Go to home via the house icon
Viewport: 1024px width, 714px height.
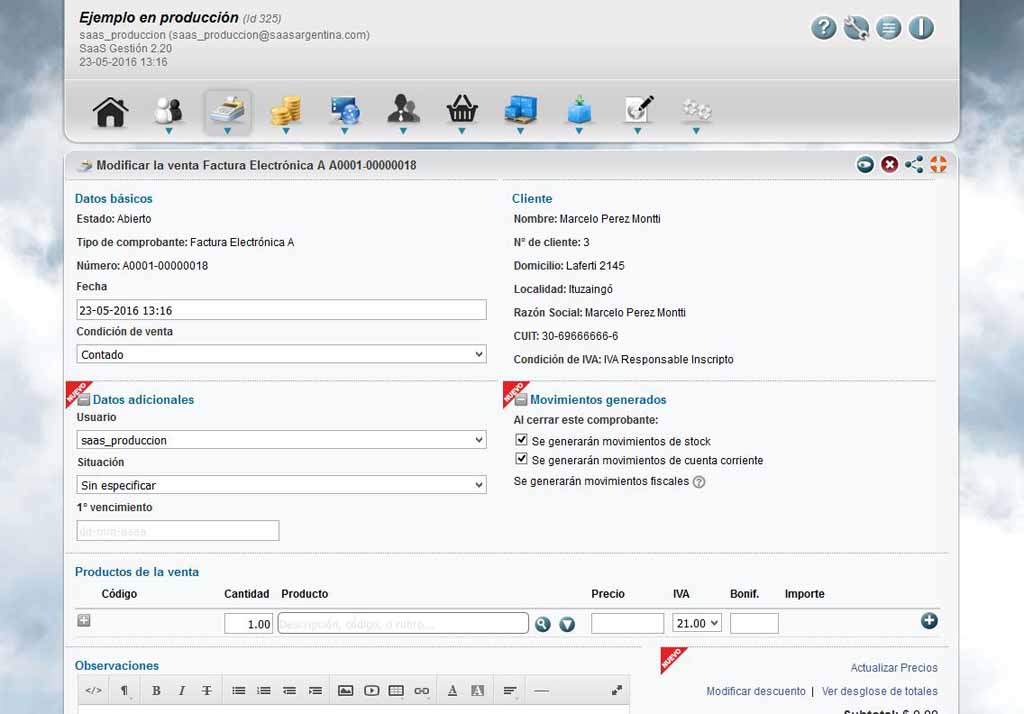coord(110,112)
